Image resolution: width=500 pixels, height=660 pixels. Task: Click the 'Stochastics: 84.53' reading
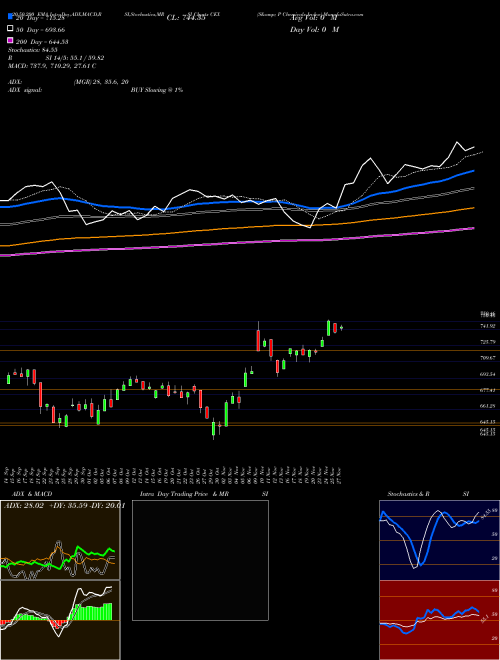point(33,50)
